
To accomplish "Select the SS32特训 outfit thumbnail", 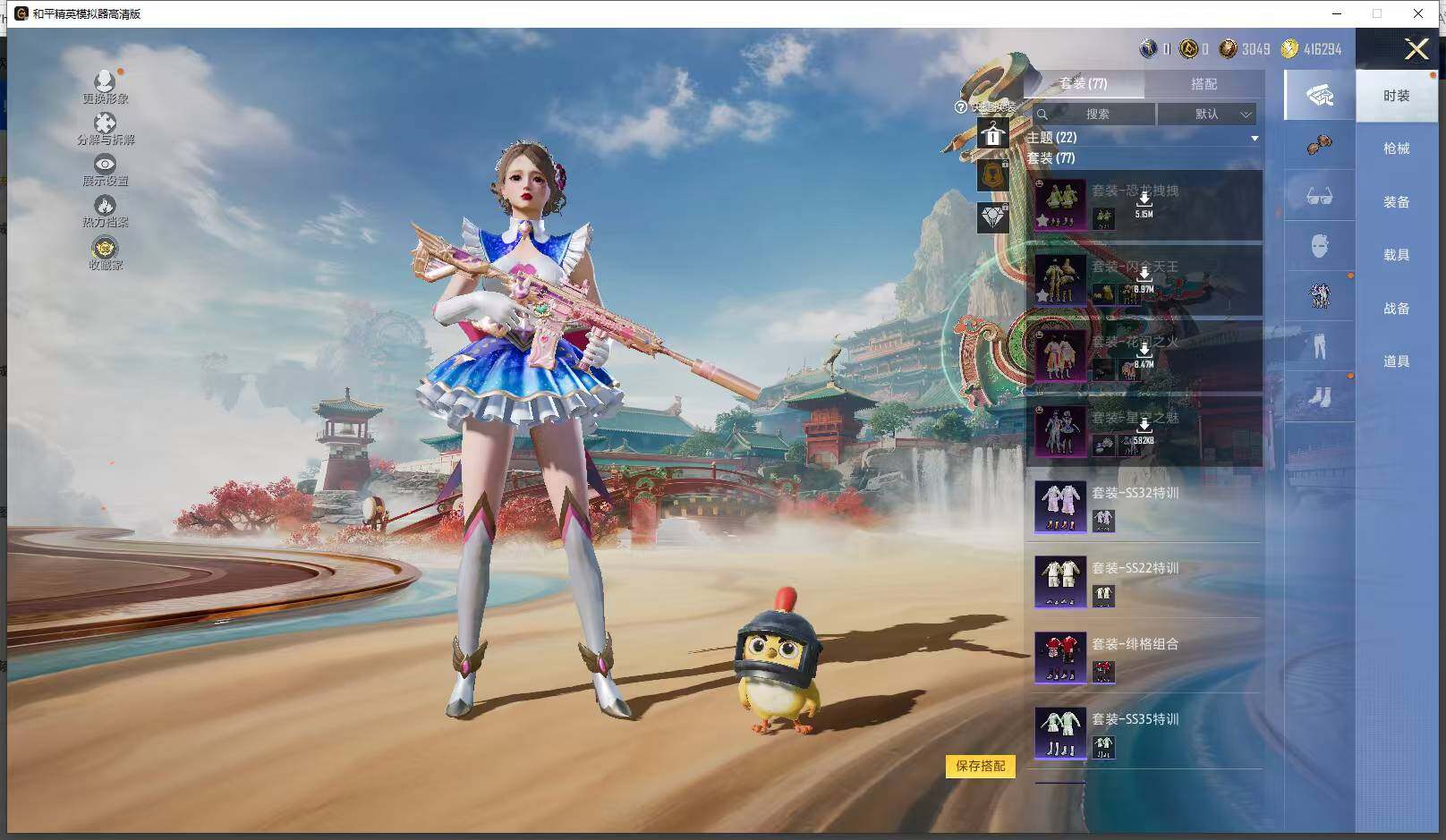I will coord(1060,506).
